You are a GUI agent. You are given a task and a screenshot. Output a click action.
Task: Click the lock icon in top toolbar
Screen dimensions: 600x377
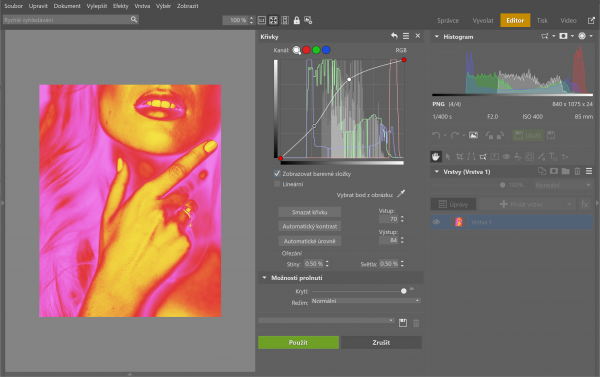pyautogui.click(x=297, y=20)
